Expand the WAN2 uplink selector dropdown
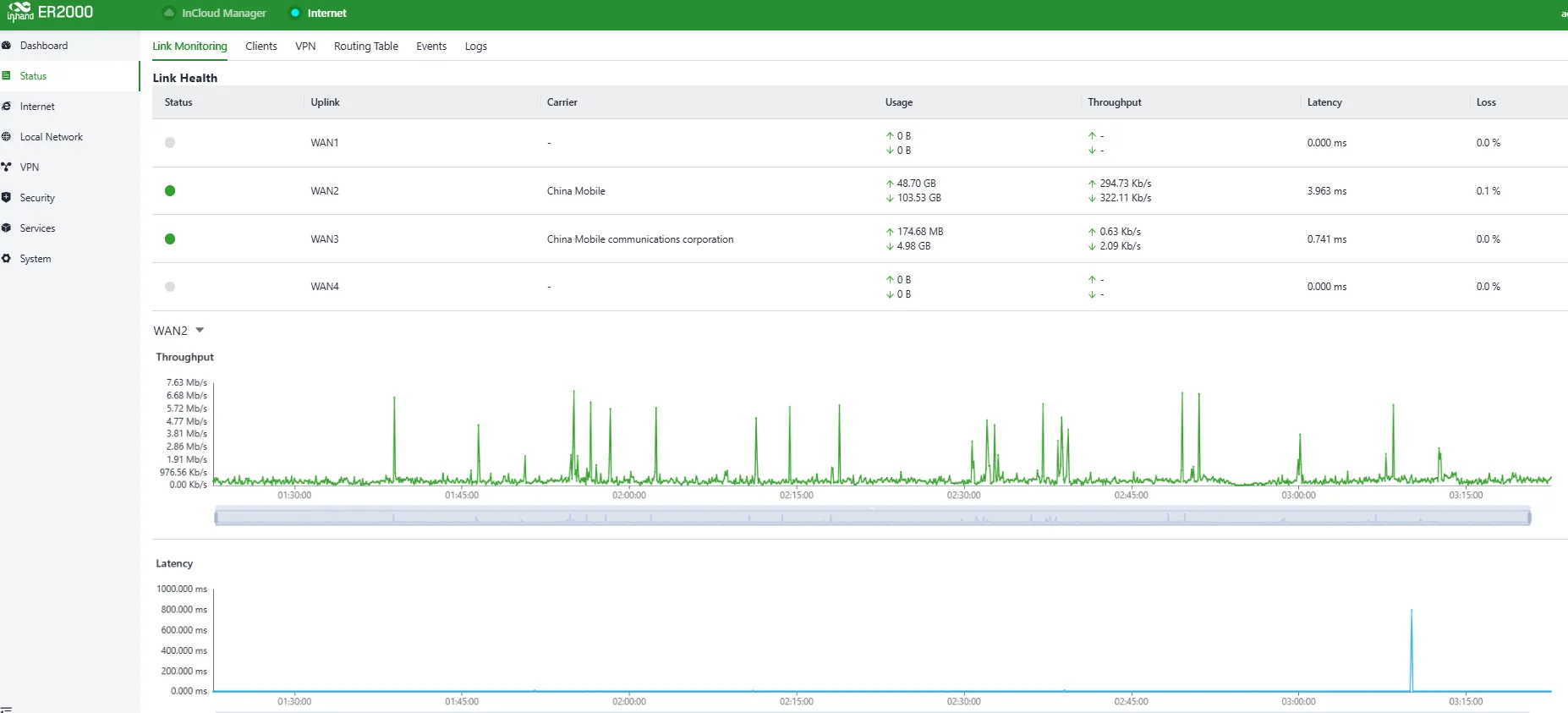The width and height of the screenshot is (1568, 713). click(x=179, y=331)
